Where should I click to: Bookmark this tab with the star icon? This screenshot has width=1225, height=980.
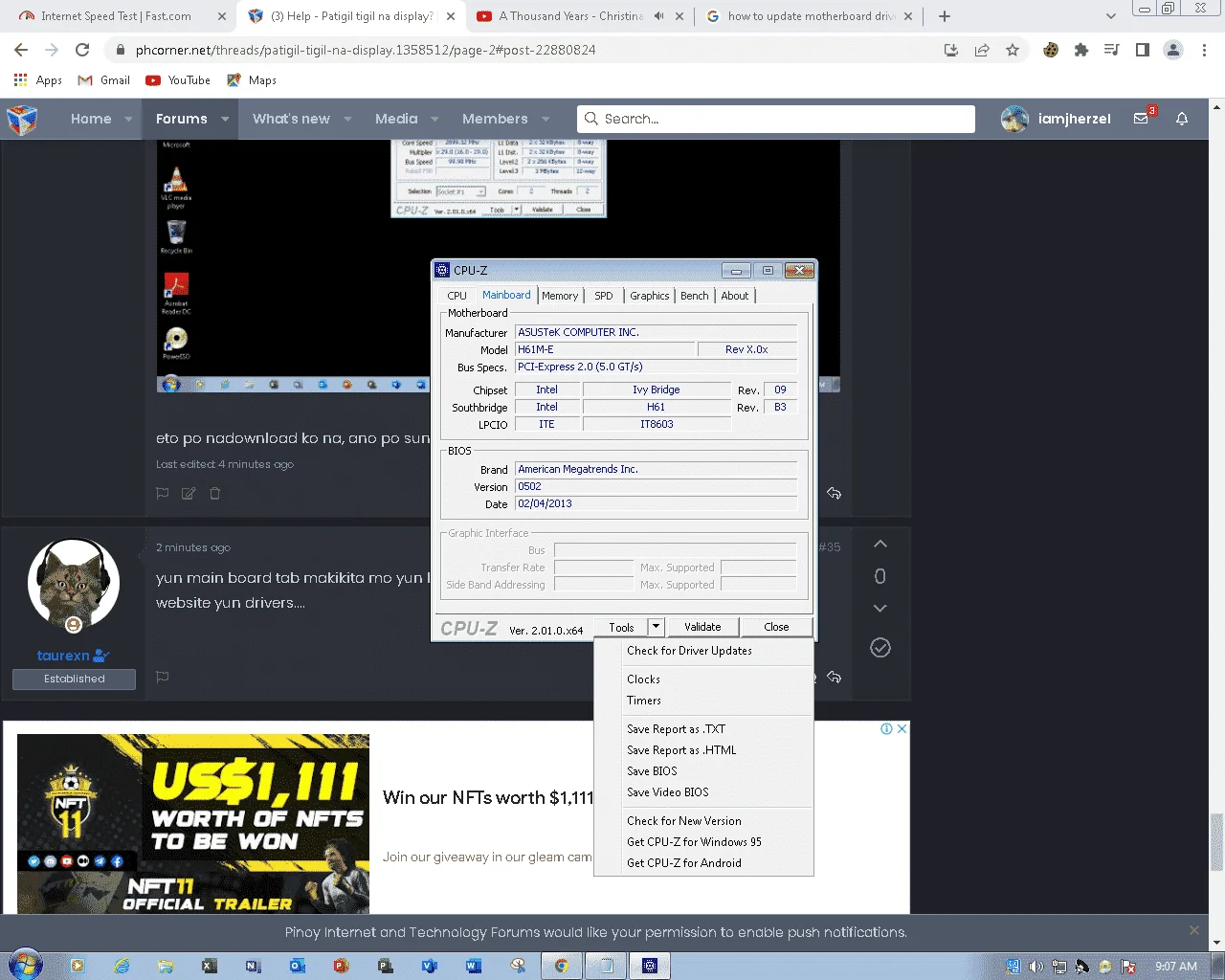tap(1013, 50)
